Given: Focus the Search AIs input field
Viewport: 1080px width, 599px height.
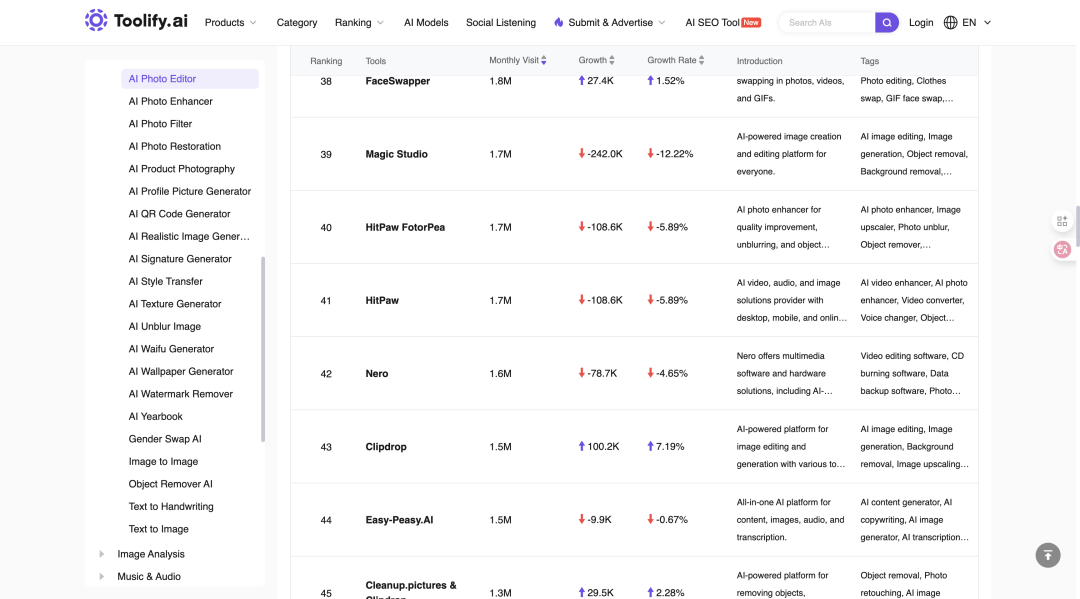Looking at the screenshot, I should (x=829, y=23).
